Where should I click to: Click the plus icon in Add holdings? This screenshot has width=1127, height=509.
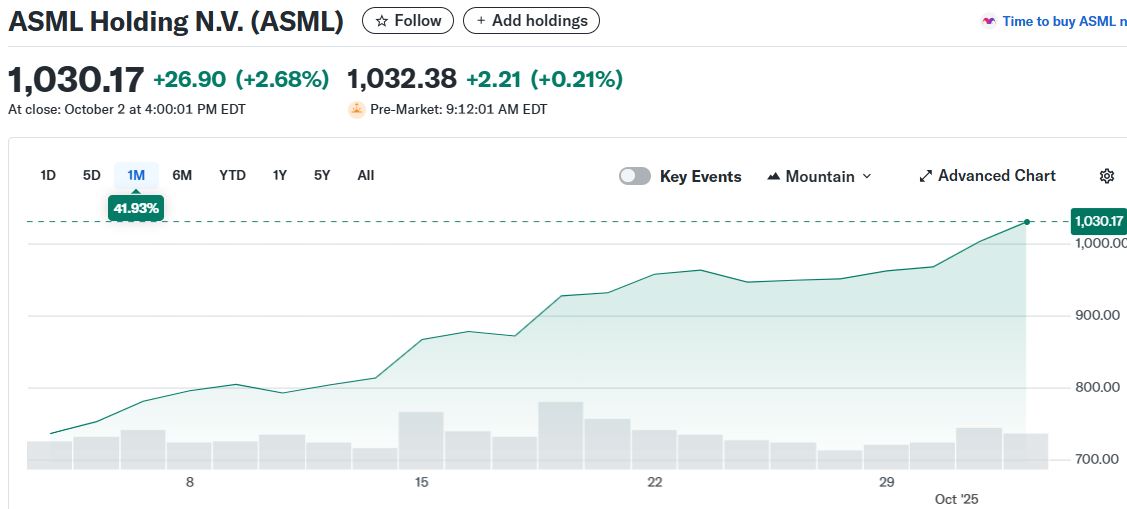pyautogui.click(x=481, y=21)
